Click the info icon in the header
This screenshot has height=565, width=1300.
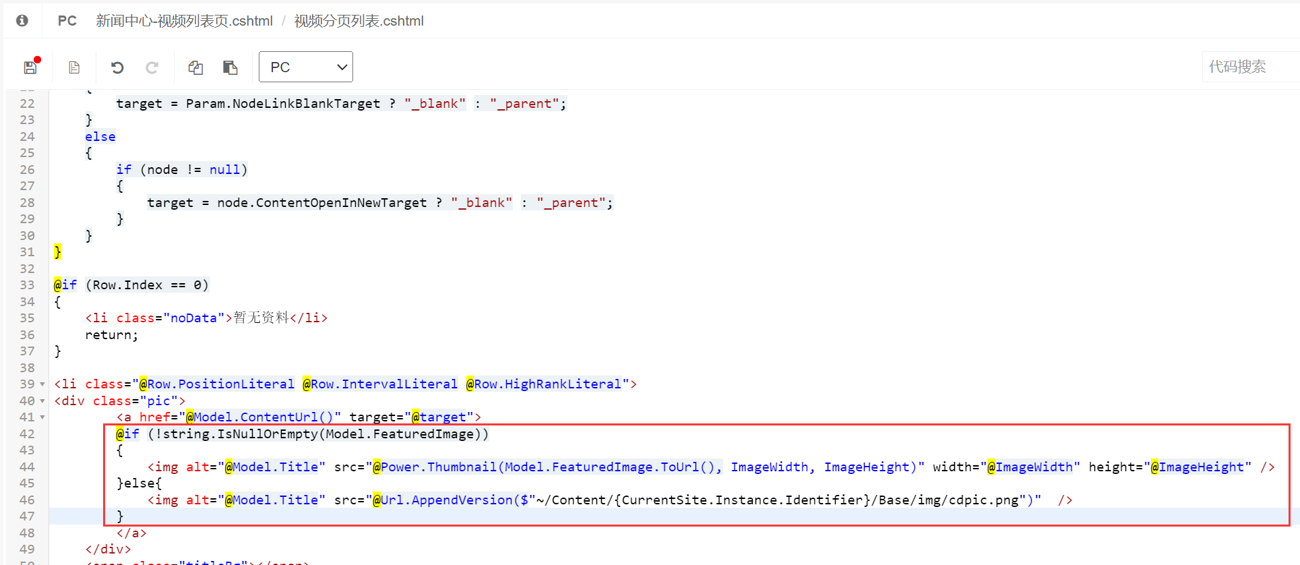click(x=22, y=20)
